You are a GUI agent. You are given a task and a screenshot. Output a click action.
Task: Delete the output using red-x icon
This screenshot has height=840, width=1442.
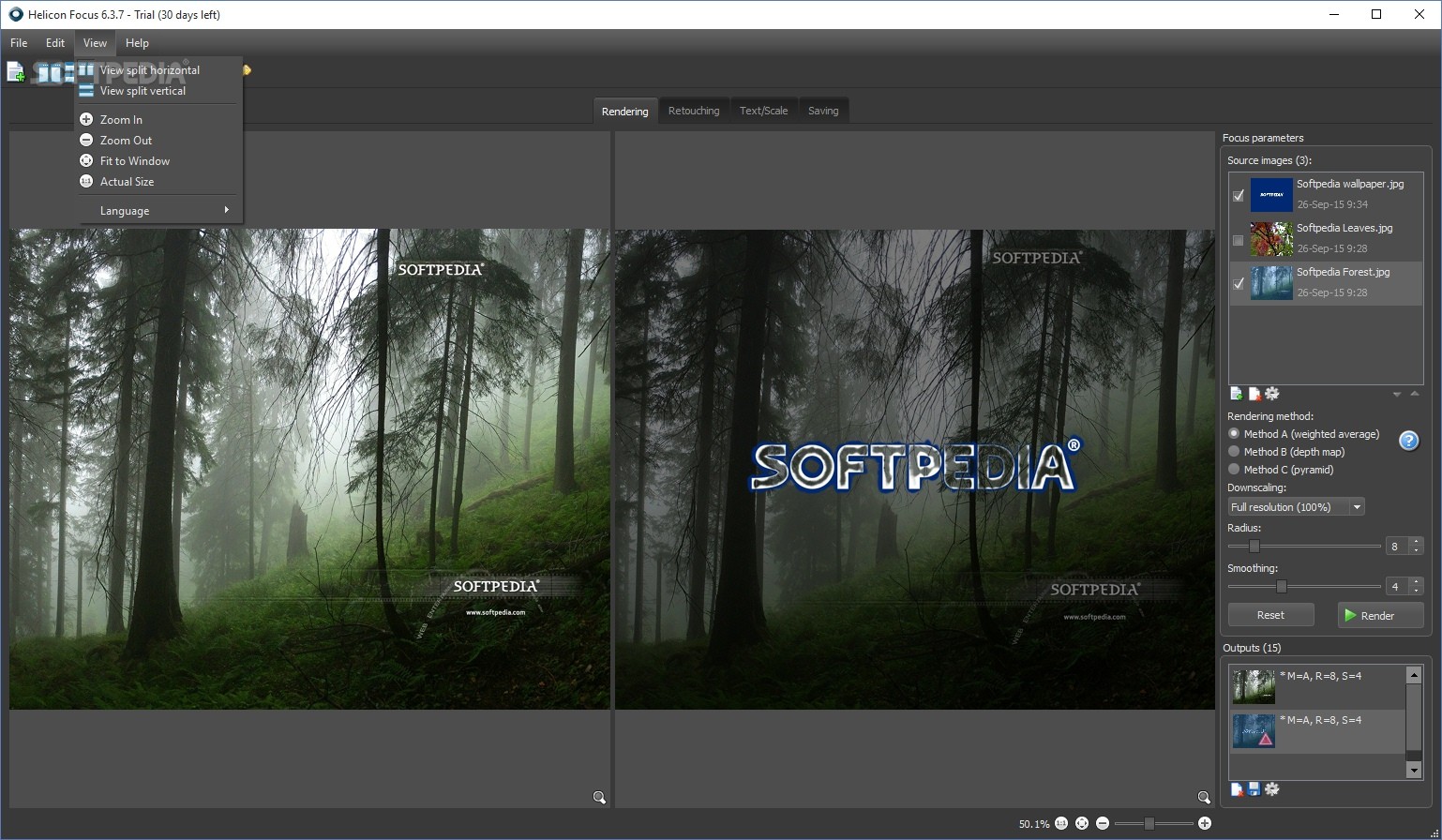click(1237, 789)
